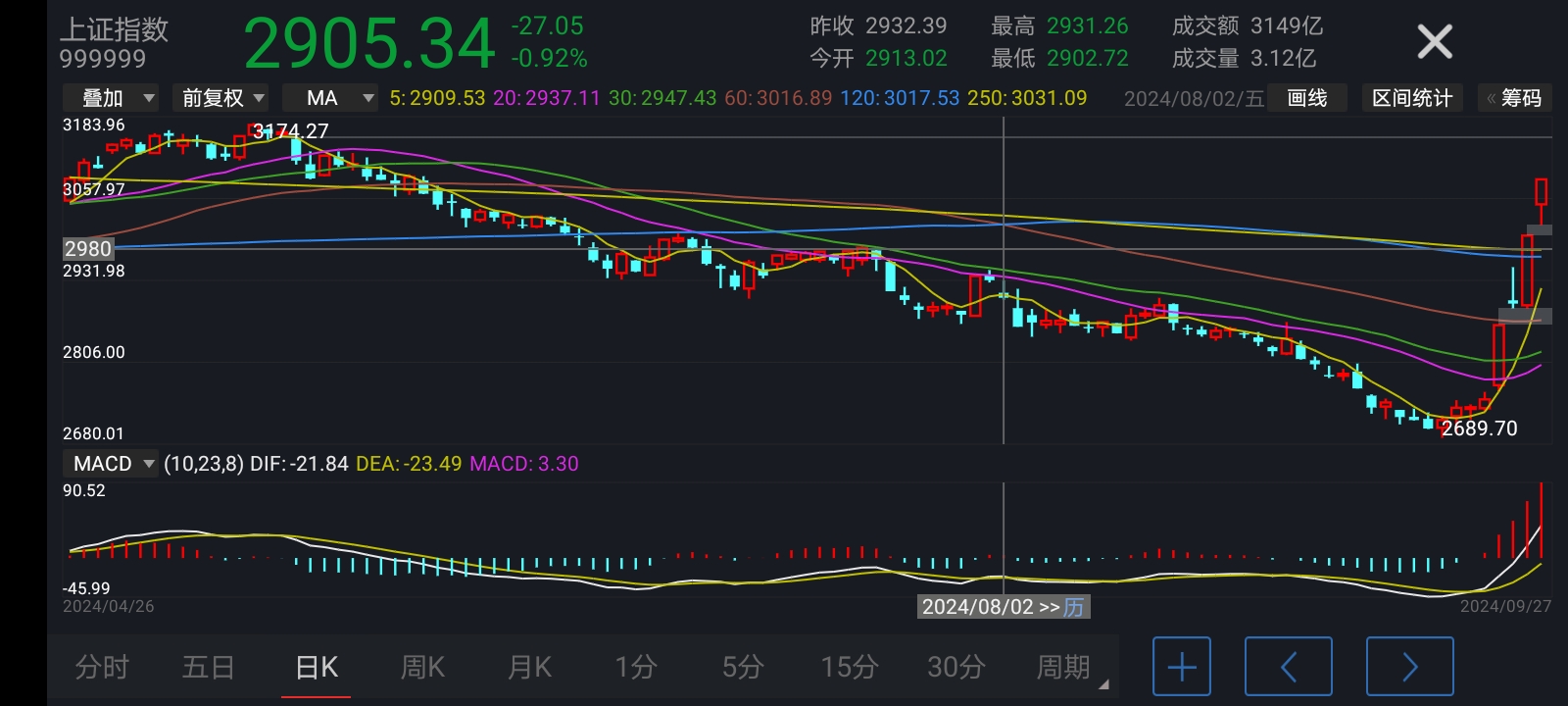Click the 上证指数 index name
This screenshot has width=1568, height=706.
[115, 29]
